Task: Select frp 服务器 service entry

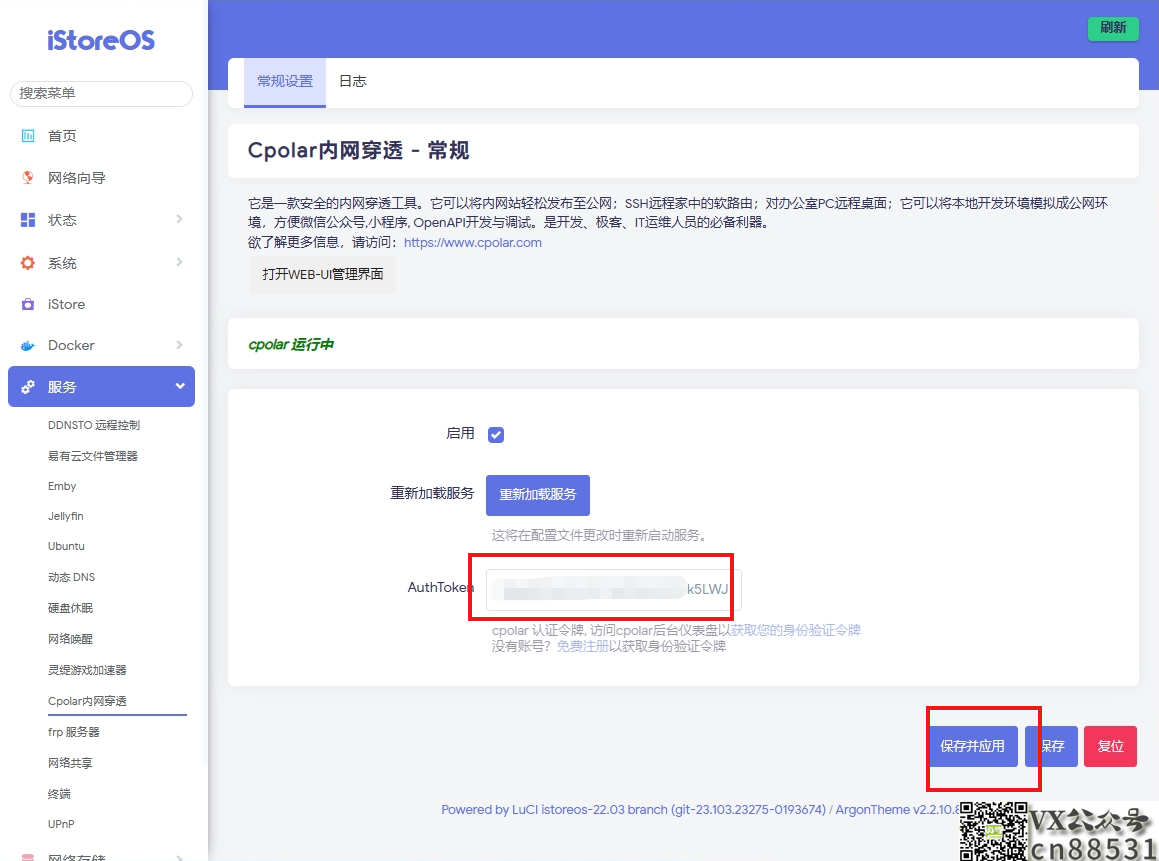Action: pos(73,732)
